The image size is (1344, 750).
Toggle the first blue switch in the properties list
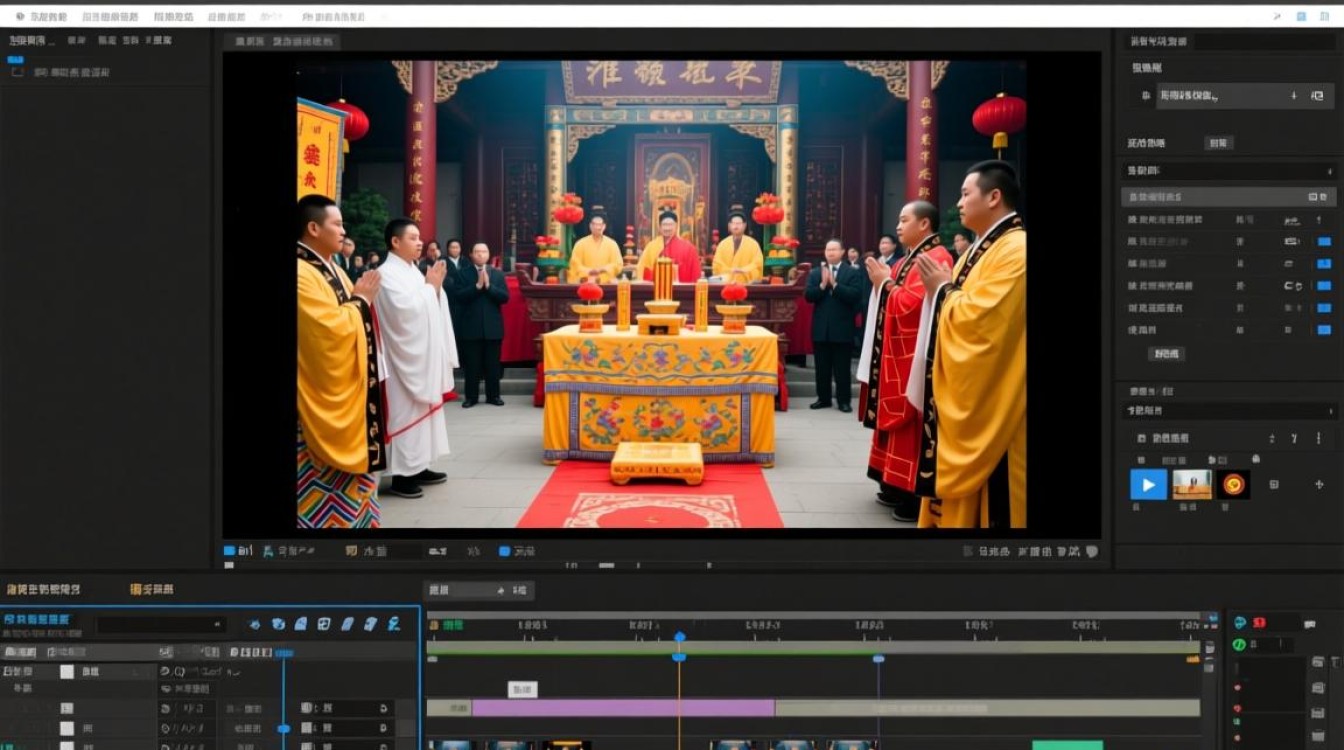[1324, 241]
